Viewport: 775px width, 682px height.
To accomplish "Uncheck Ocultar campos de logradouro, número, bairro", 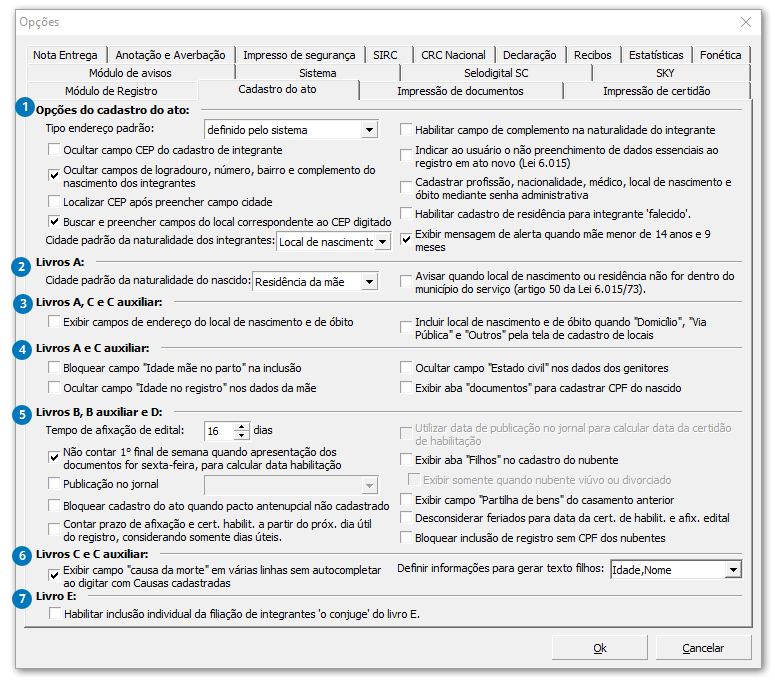I will [54, 175].
